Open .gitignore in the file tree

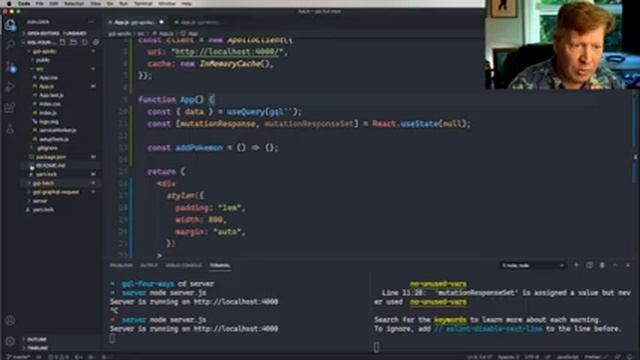[60, 148]
